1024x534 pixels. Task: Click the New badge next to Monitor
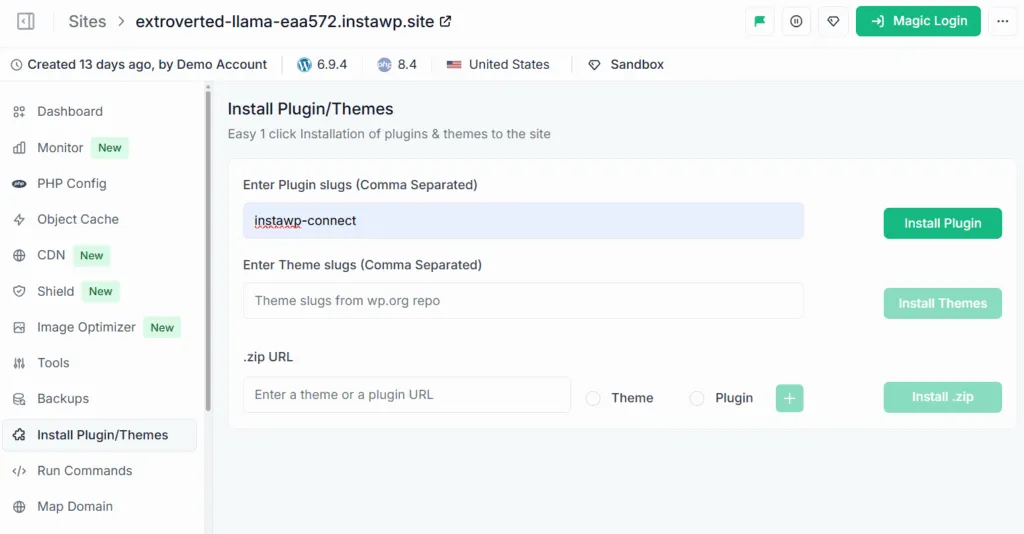pos(110,148)
